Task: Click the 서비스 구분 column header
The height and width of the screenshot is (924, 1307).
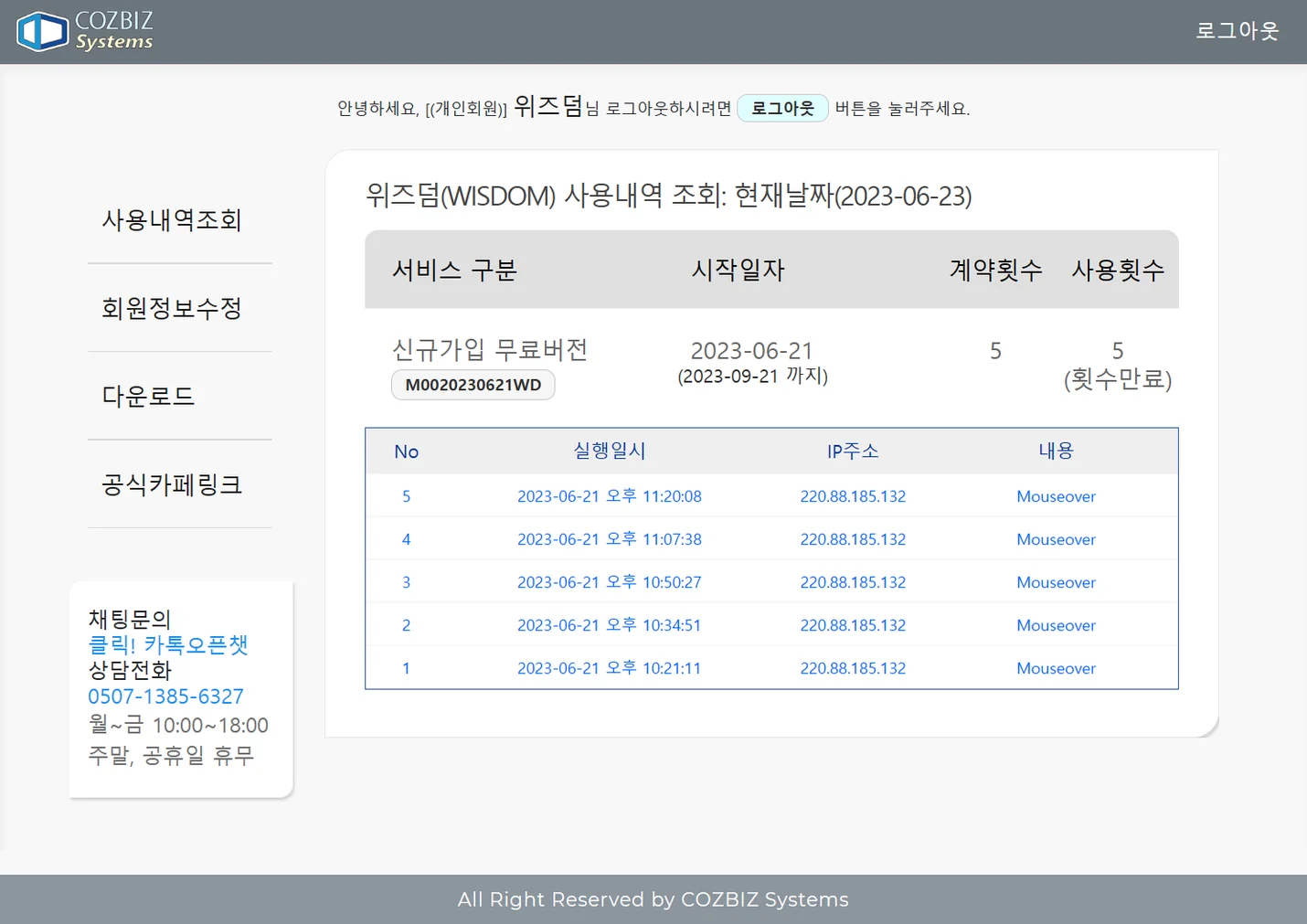Action: point(454,271)
